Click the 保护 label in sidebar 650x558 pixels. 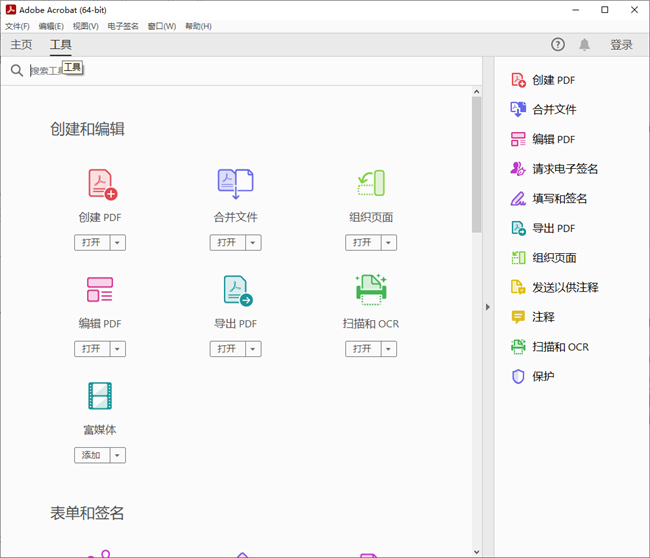coord(543,376)
